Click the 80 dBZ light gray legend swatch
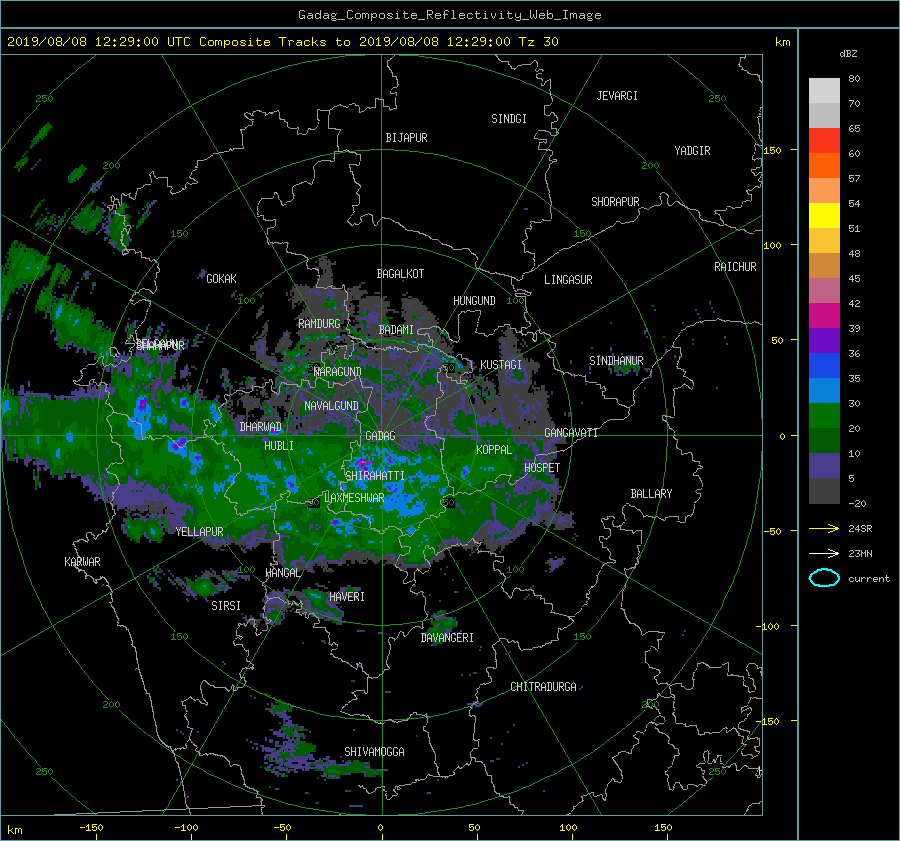This screenshot has height=841, width=900. tap(824, 90)
